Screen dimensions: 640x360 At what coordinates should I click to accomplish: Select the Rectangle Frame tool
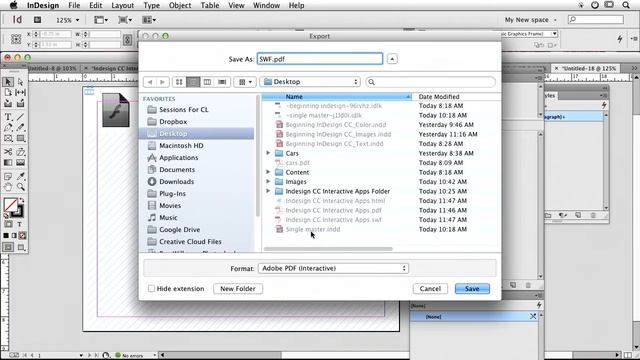[x=8, y=138]
